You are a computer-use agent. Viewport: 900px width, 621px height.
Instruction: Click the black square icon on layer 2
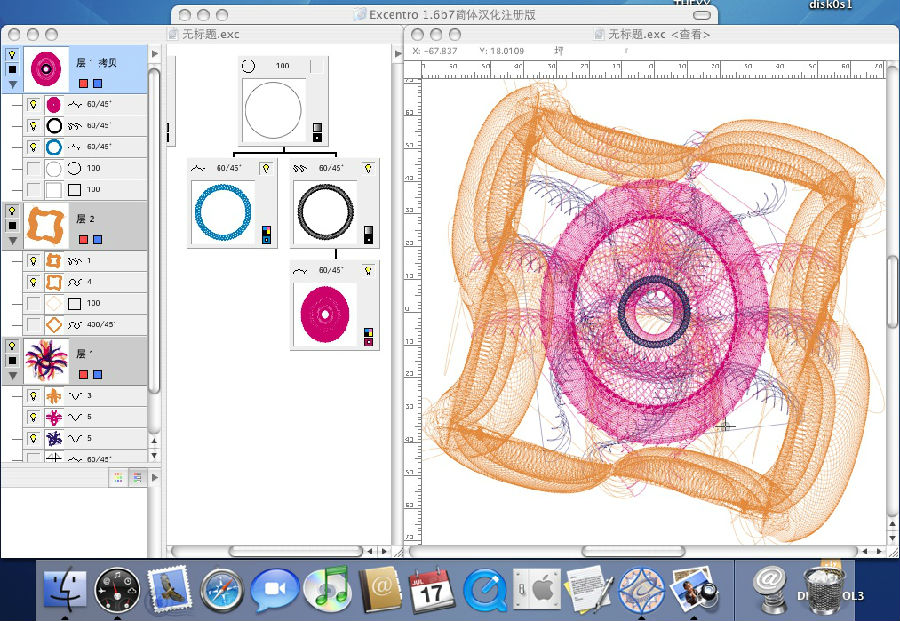pyautogui.click(x=12, y=226)
